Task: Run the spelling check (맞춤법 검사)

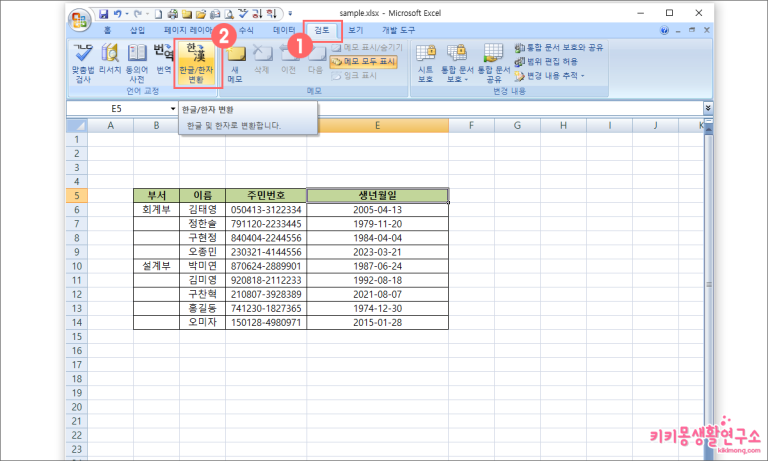Action: coord(82,63)
